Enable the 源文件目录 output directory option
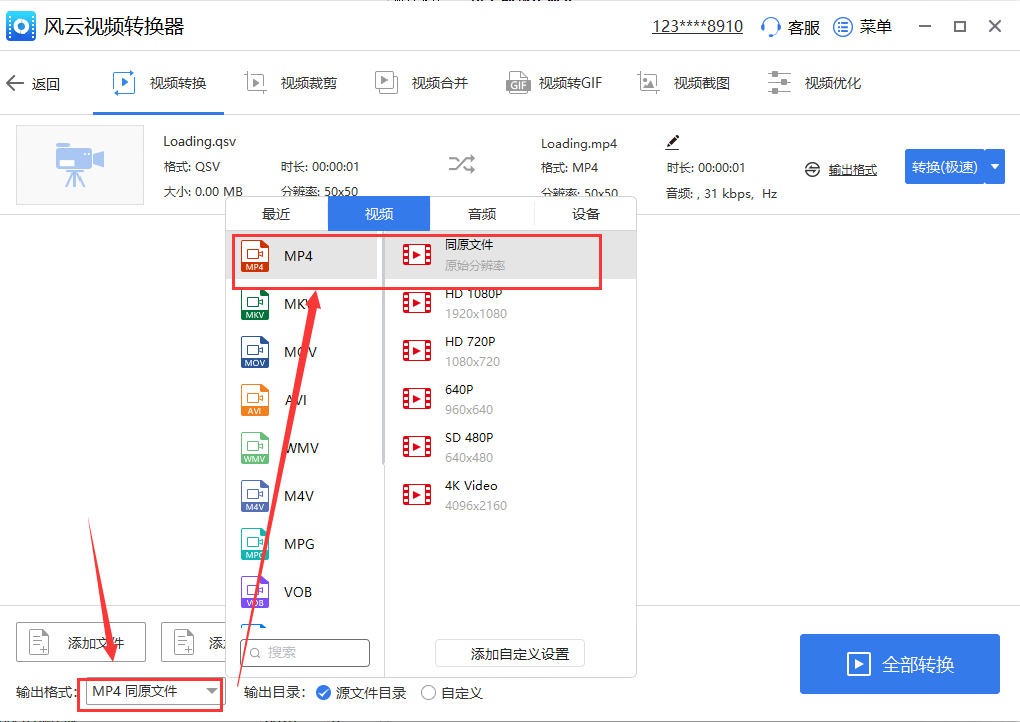Screen dimensions: 1020x722 [x=322, y=692]
